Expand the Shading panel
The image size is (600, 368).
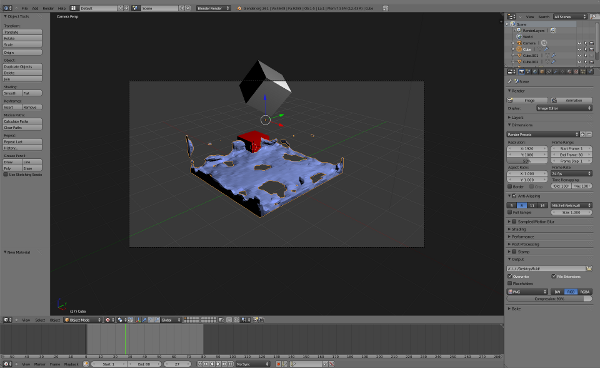coord(519,229)
